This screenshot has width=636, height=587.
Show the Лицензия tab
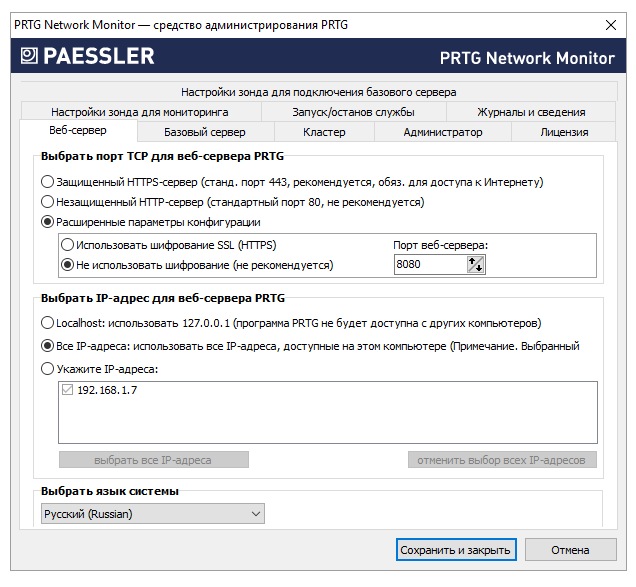(x=564, y=132)
